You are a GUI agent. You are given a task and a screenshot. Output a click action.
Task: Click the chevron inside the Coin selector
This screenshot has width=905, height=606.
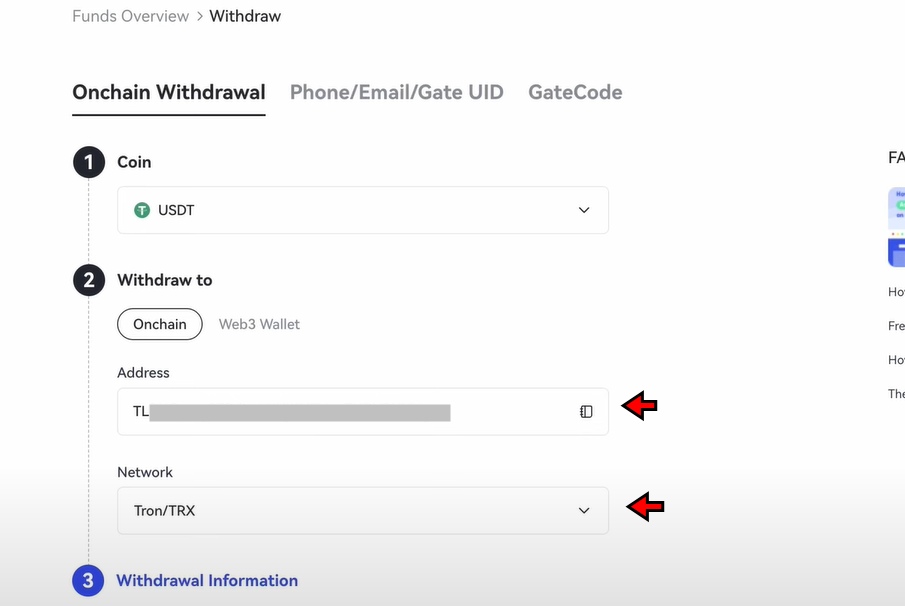click(x=584, y=210)
